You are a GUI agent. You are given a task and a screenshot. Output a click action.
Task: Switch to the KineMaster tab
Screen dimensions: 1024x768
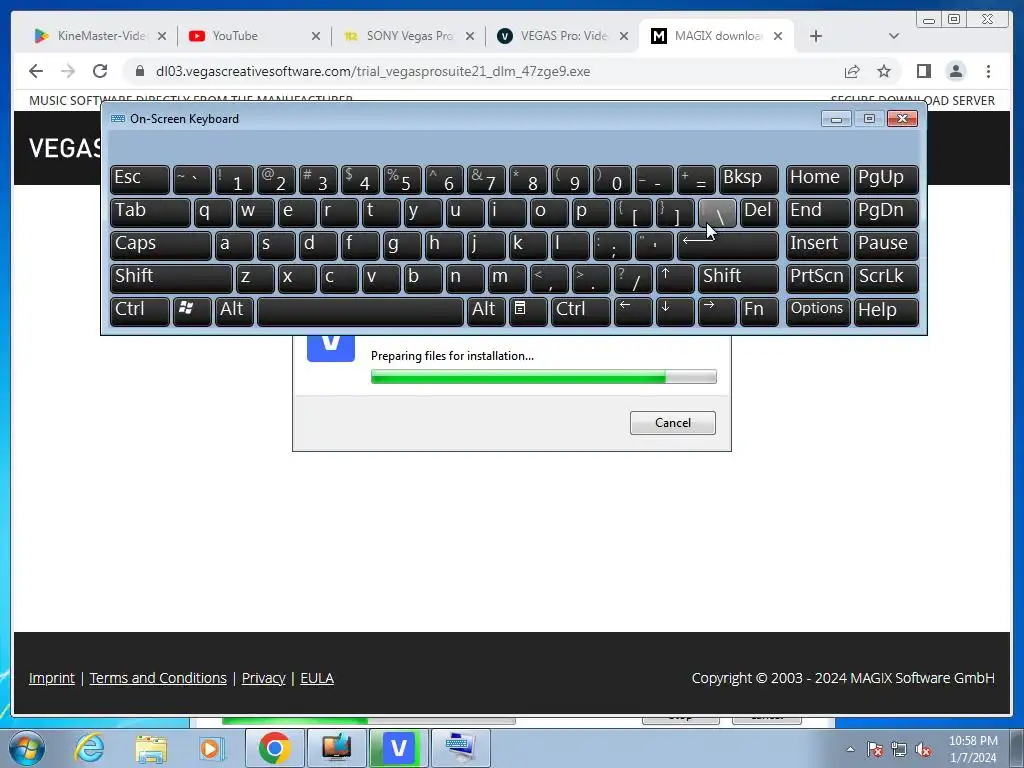tap(100, 36)
